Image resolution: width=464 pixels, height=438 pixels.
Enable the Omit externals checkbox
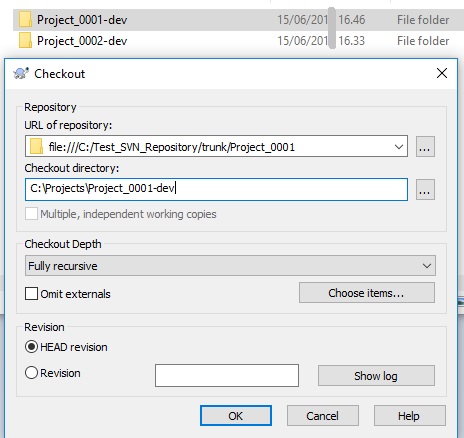31,294
